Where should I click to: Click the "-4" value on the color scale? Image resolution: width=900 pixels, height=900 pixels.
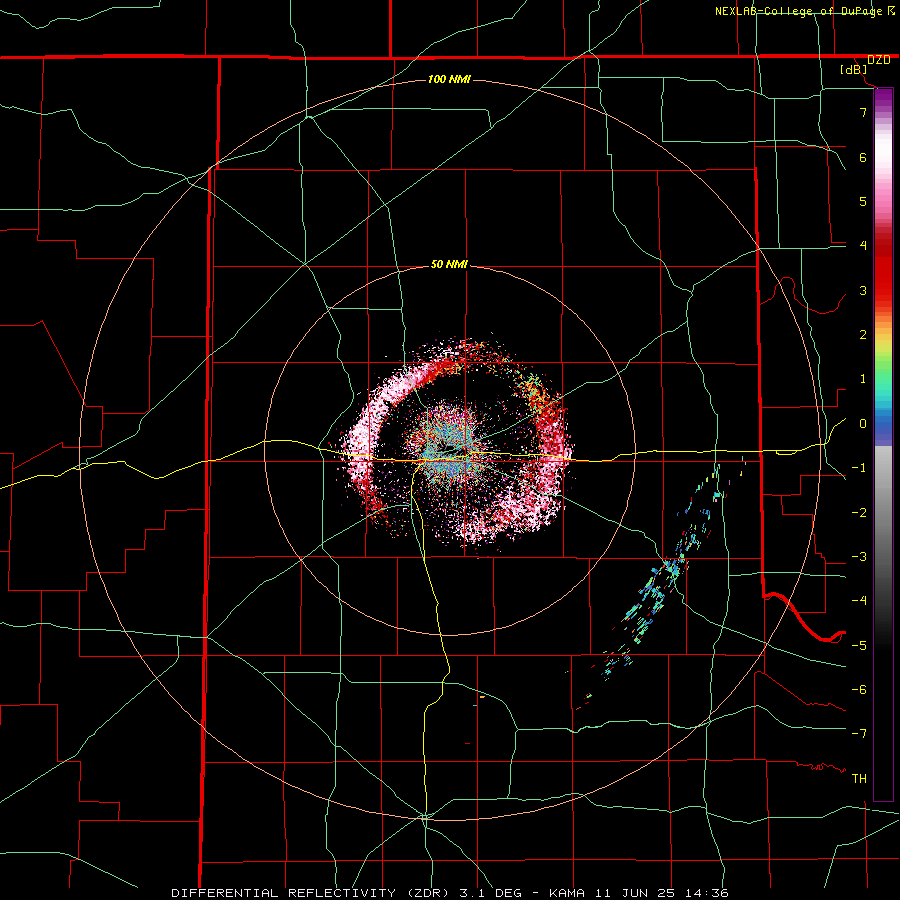coord(859,601)
